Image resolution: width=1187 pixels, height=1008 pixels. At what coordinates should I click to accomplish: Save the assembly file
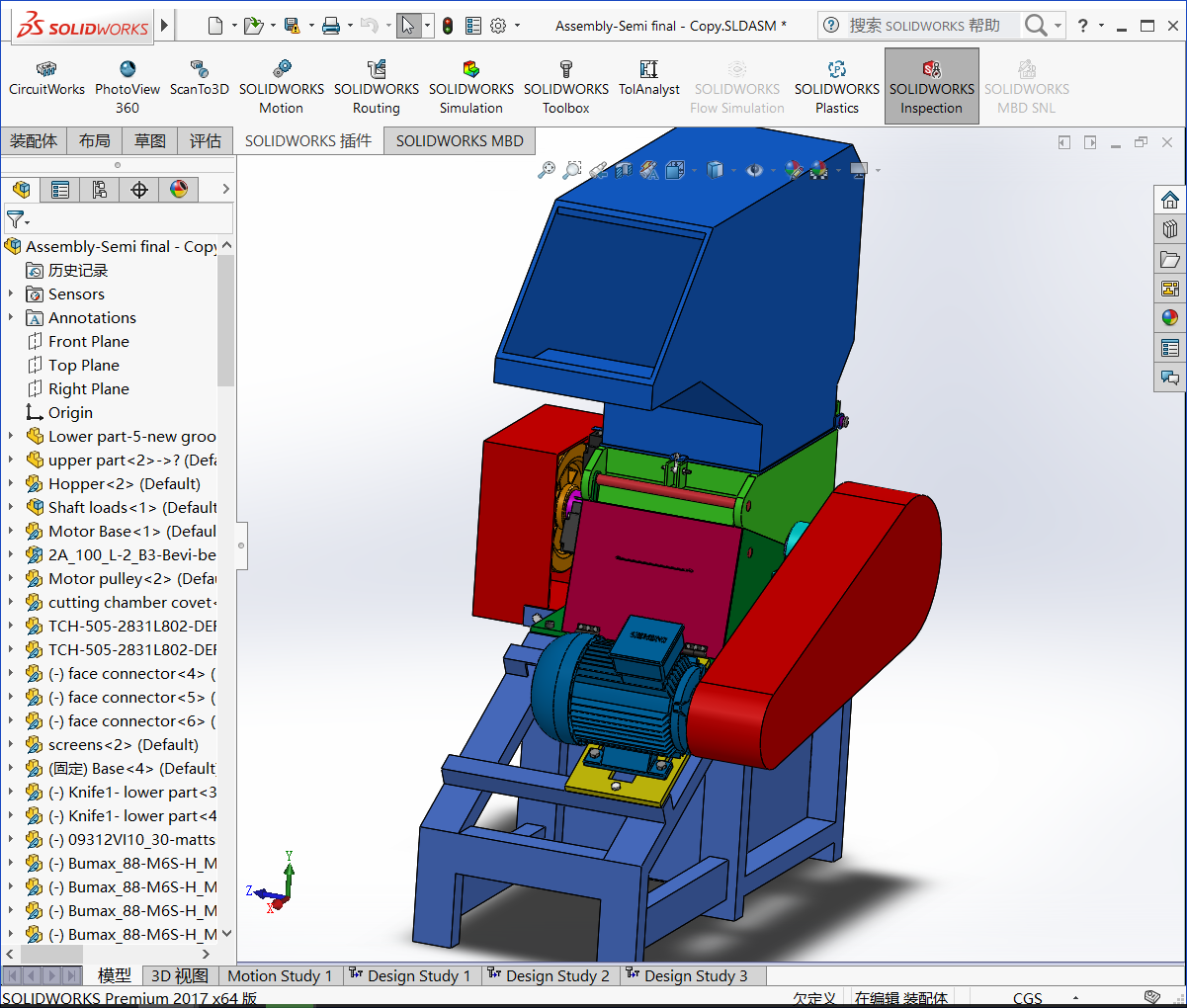click(292, 26)
